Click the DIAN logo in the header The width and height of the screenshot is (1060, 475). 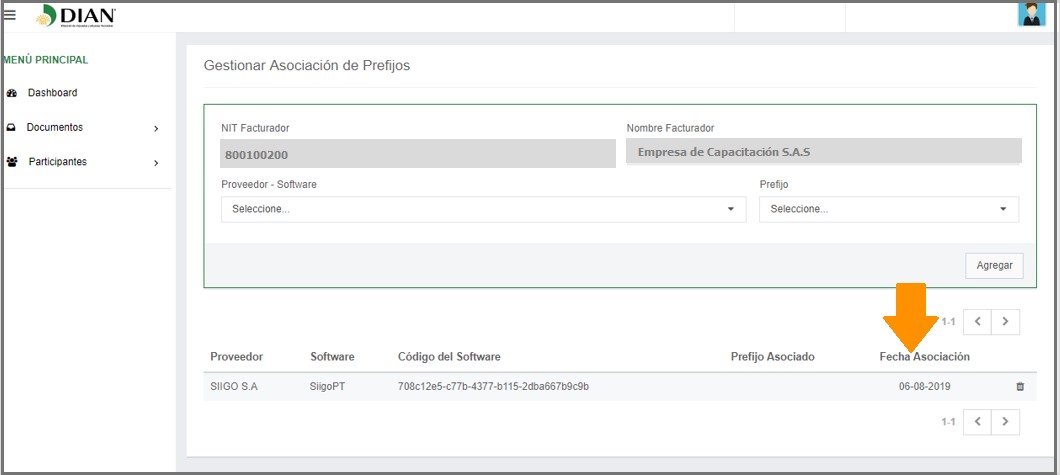coord(77,16)
